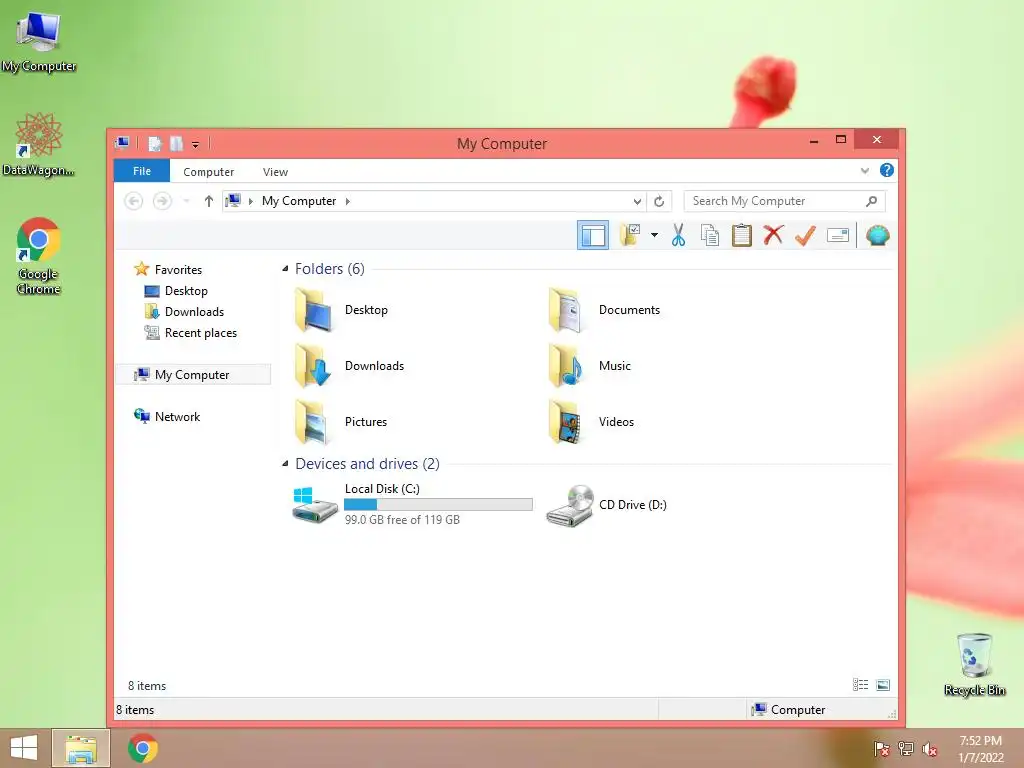
Task: Open the View ribbon tab
Action: tap(275, 172)
